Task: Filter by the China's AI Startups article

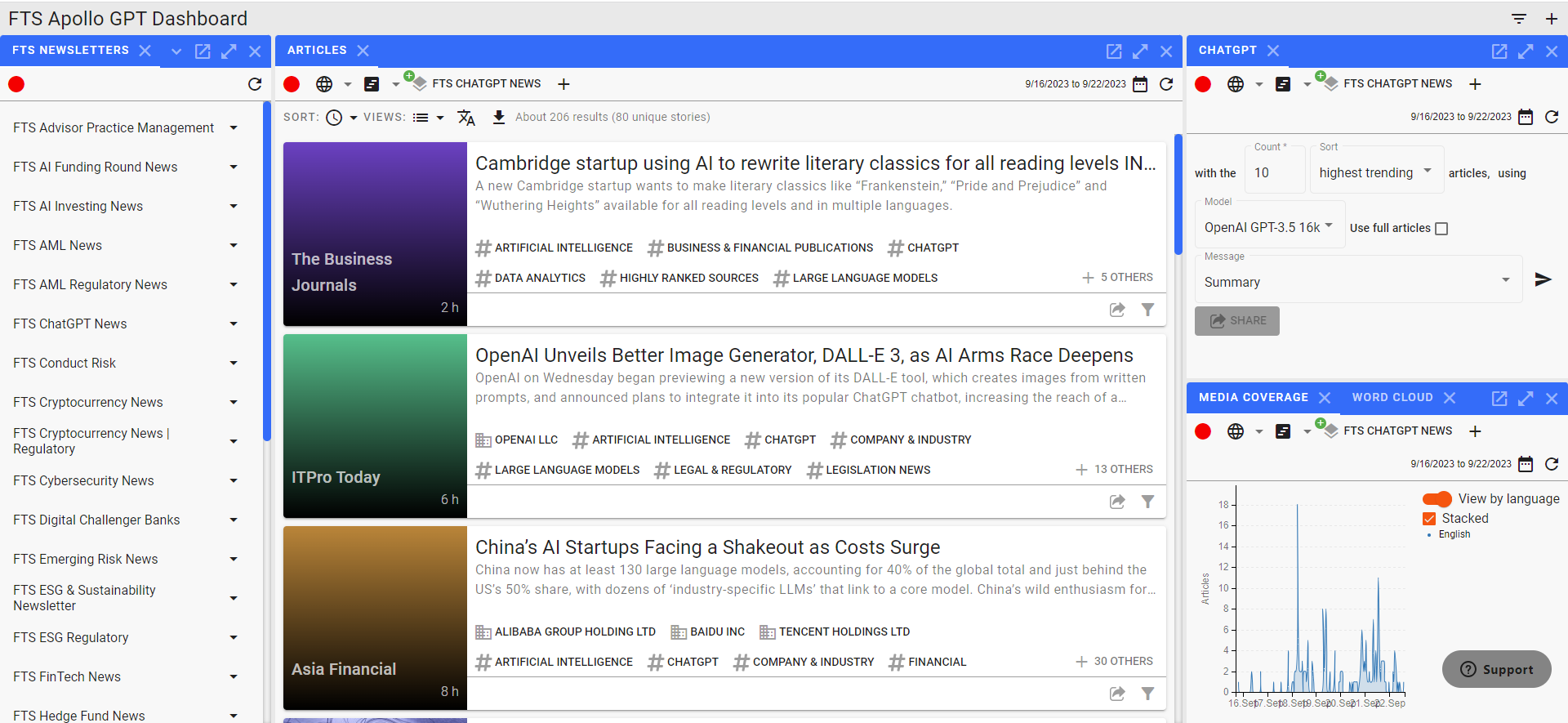Action: pyautogui.click(x=1147, y=694)
